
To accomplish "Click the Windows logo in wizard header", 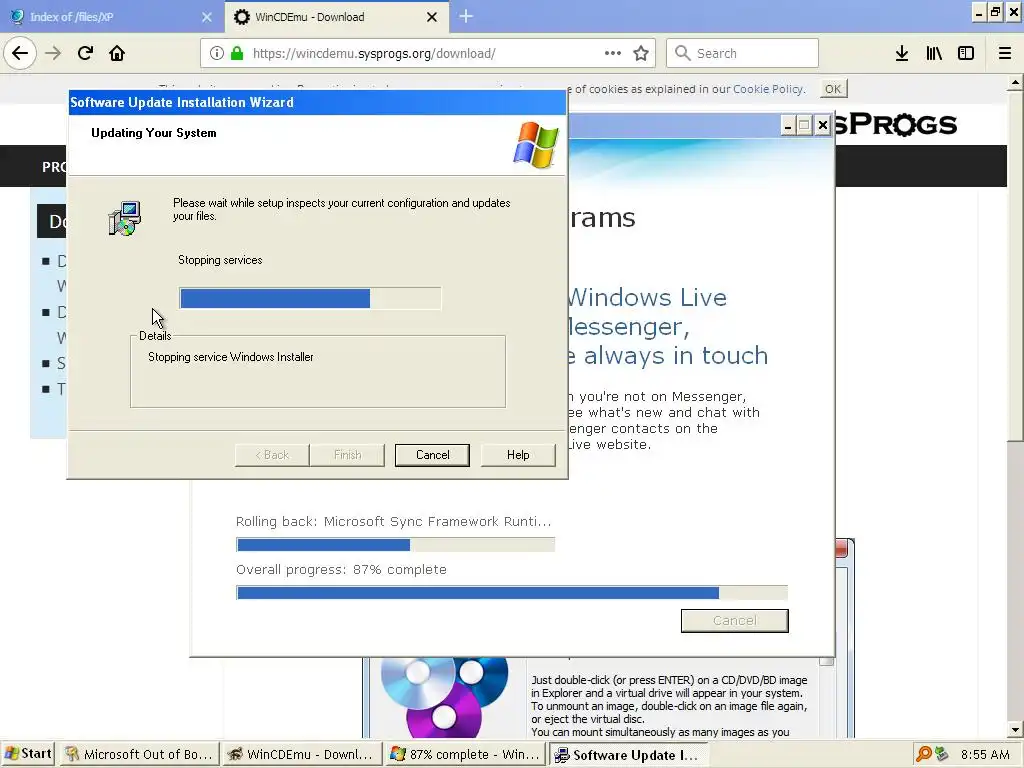I will (x=536, y=145).
